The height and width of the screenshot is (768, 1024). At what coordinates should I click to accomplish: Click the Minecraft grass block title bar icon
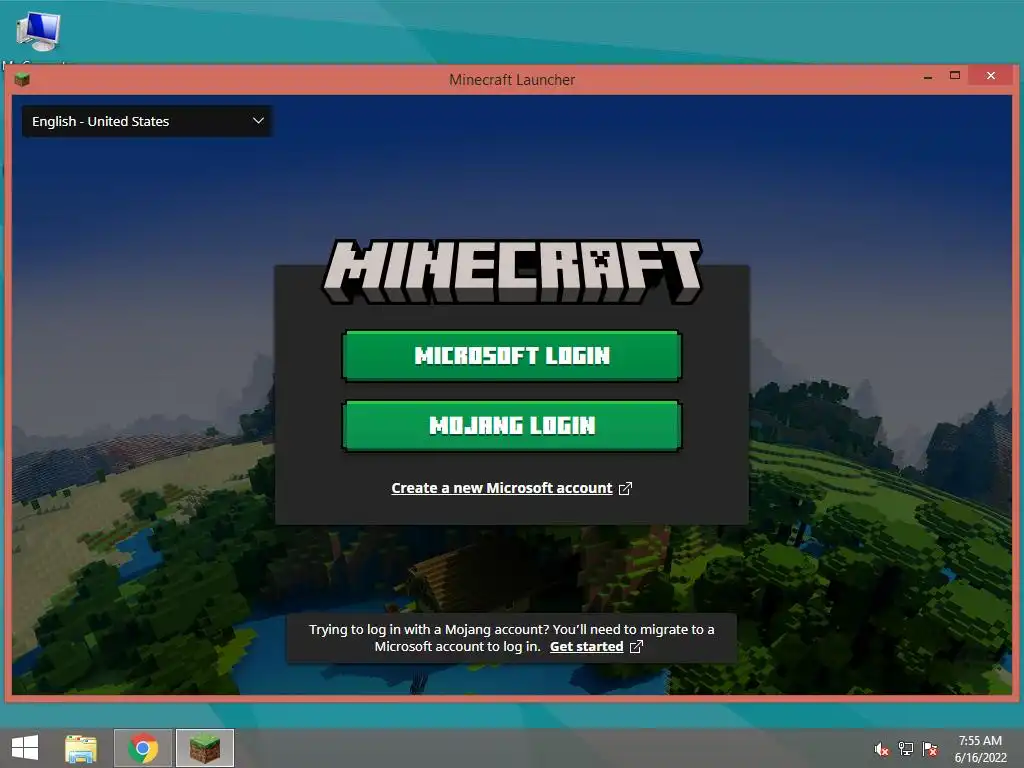point(22,80)
